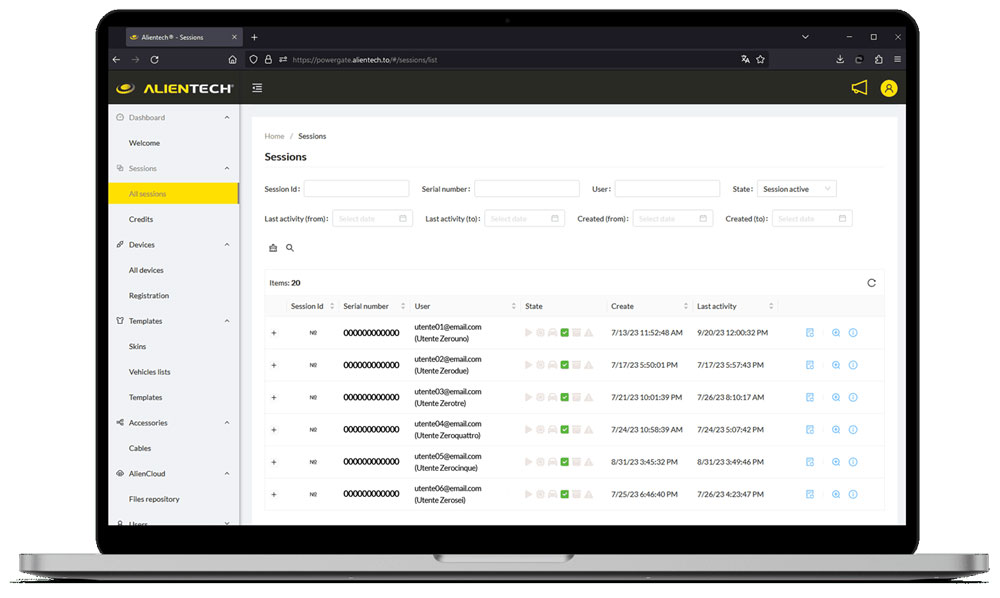Focus the Serial number input field
This screenshot has width=1000, height=598.
pyautogui.click(x=527, y=189)
